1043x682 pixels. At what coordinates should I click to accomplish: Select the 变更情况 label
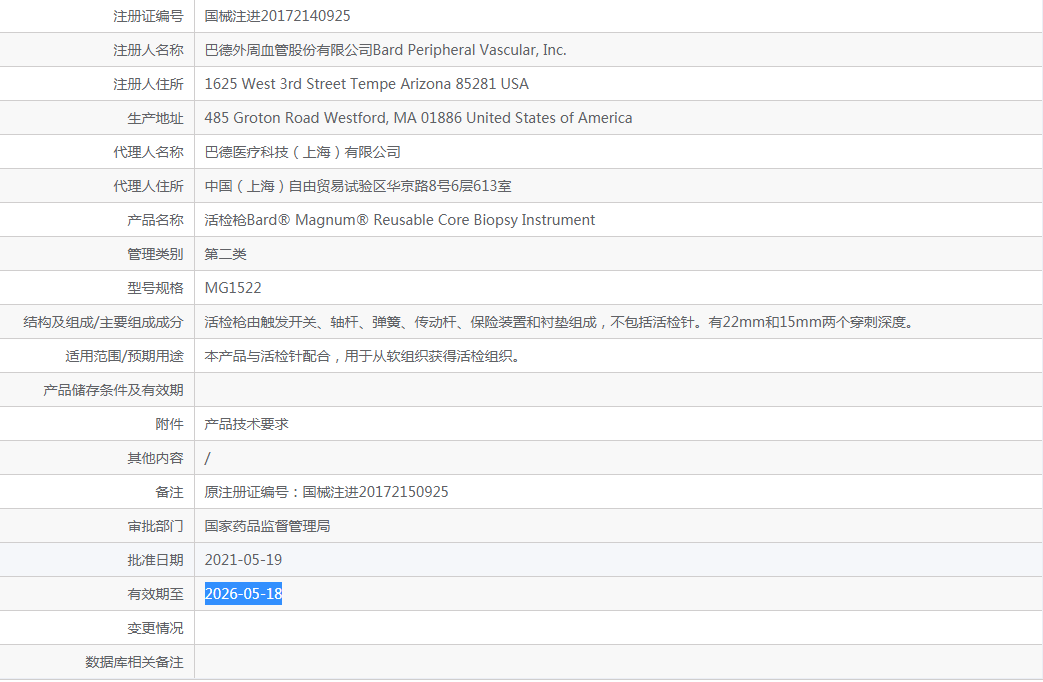(156, 627)
